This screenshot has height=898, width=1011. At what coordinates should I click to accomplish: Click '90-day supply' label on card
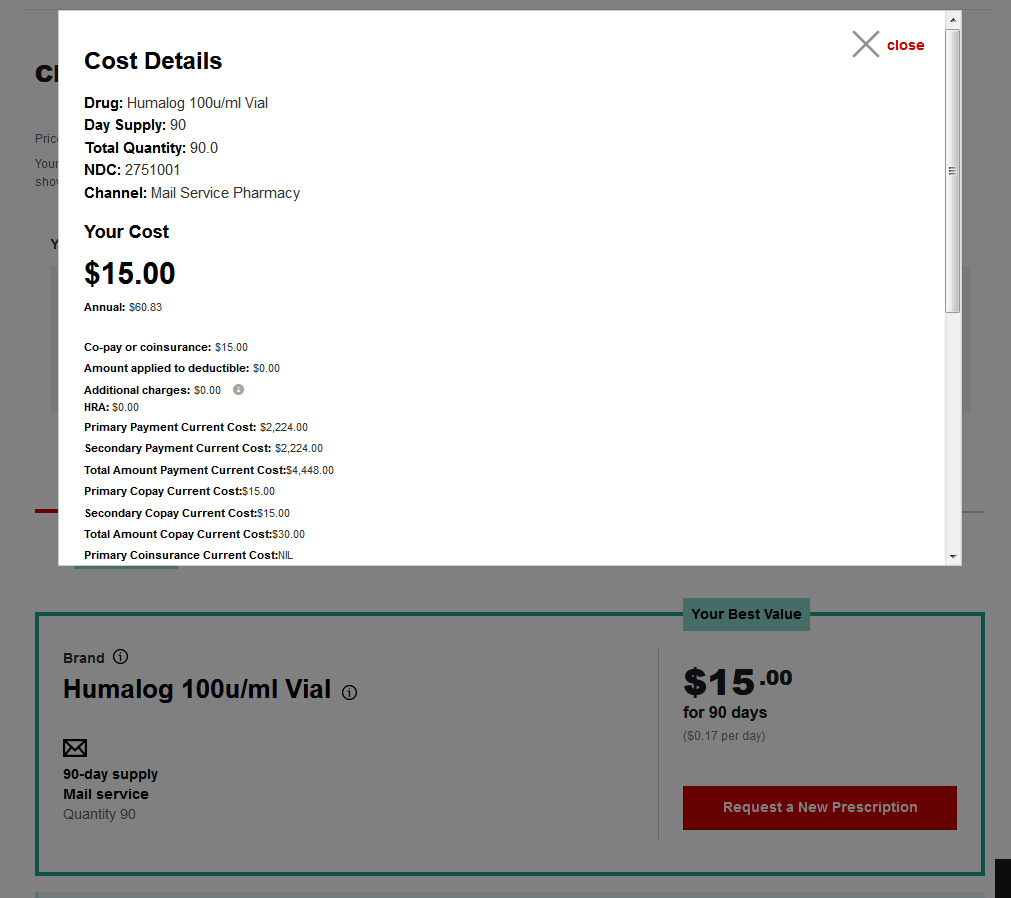[110, 774]
